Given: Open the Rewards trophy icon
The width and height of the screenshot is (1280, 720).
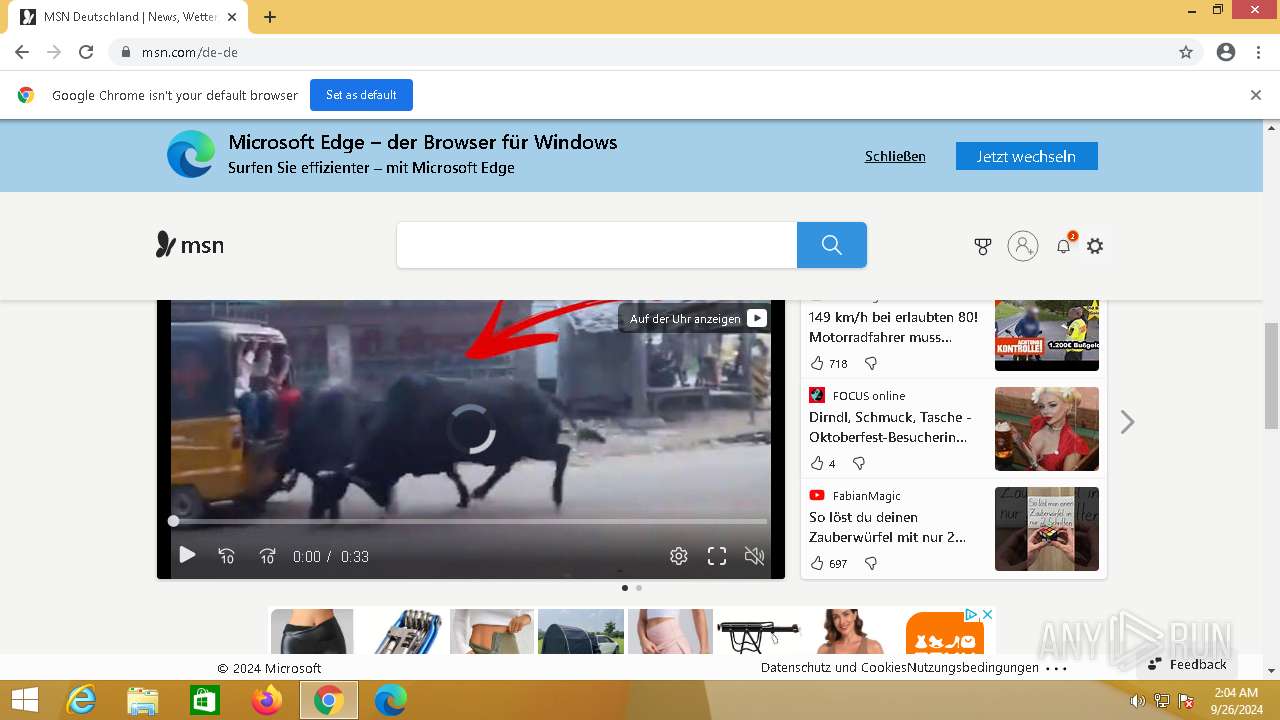Looking at the screenshot, I should [983, 246].
